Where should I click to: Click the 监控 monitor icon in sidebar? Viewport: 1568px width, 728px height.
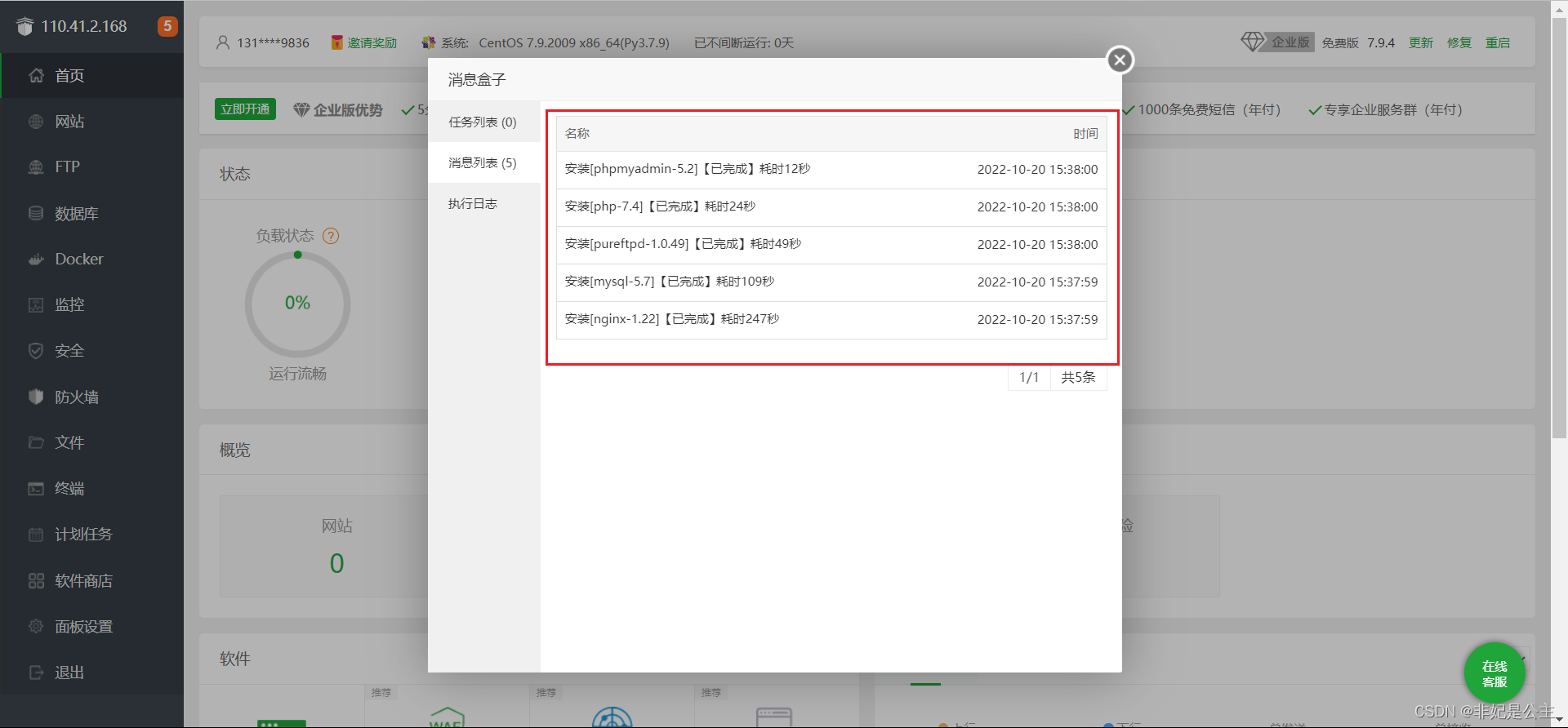[x=36, y=304]
